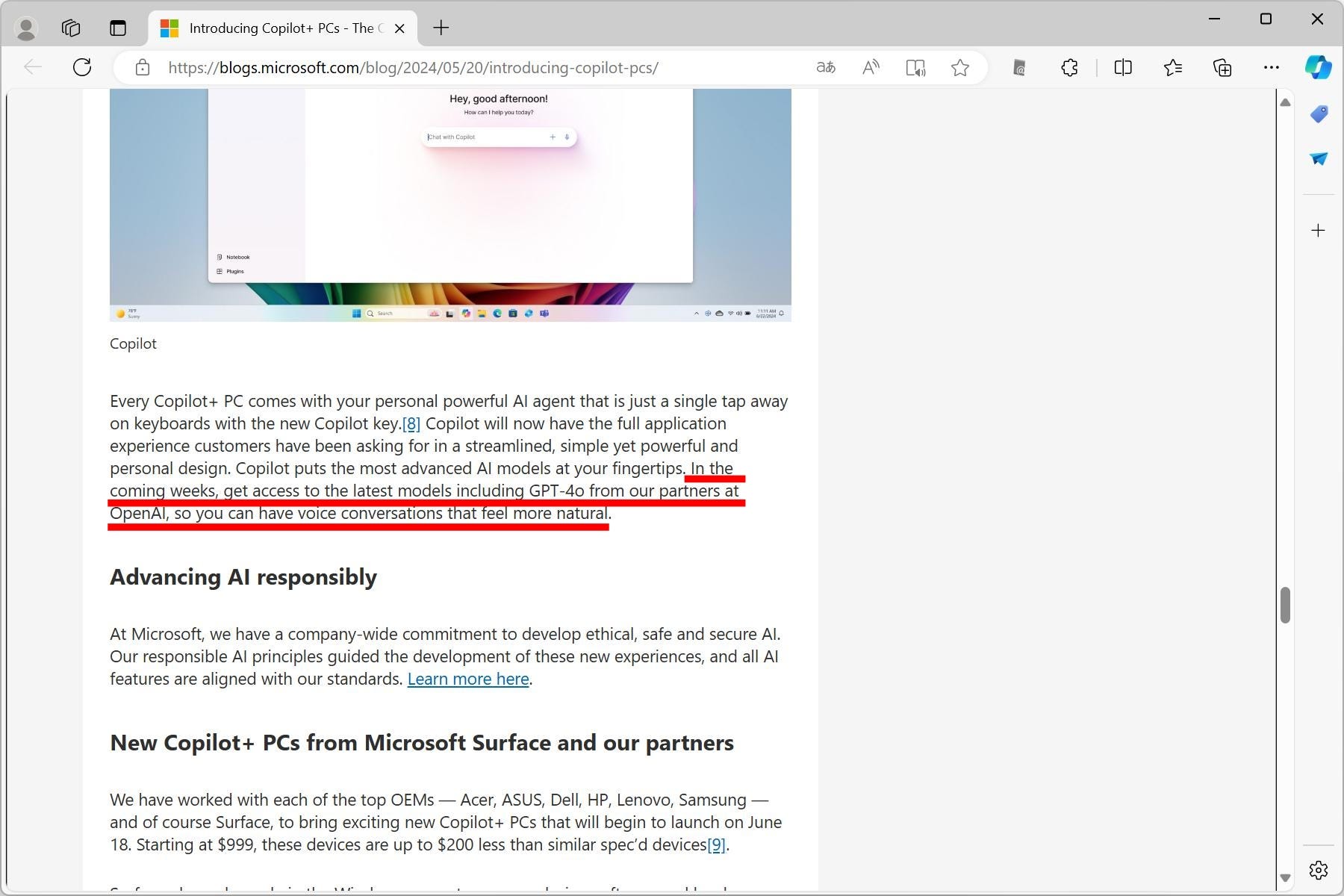This screenshot has width=1344, height=896.
Task: Follow the [8] footnote link
Action: click(411, 424)
